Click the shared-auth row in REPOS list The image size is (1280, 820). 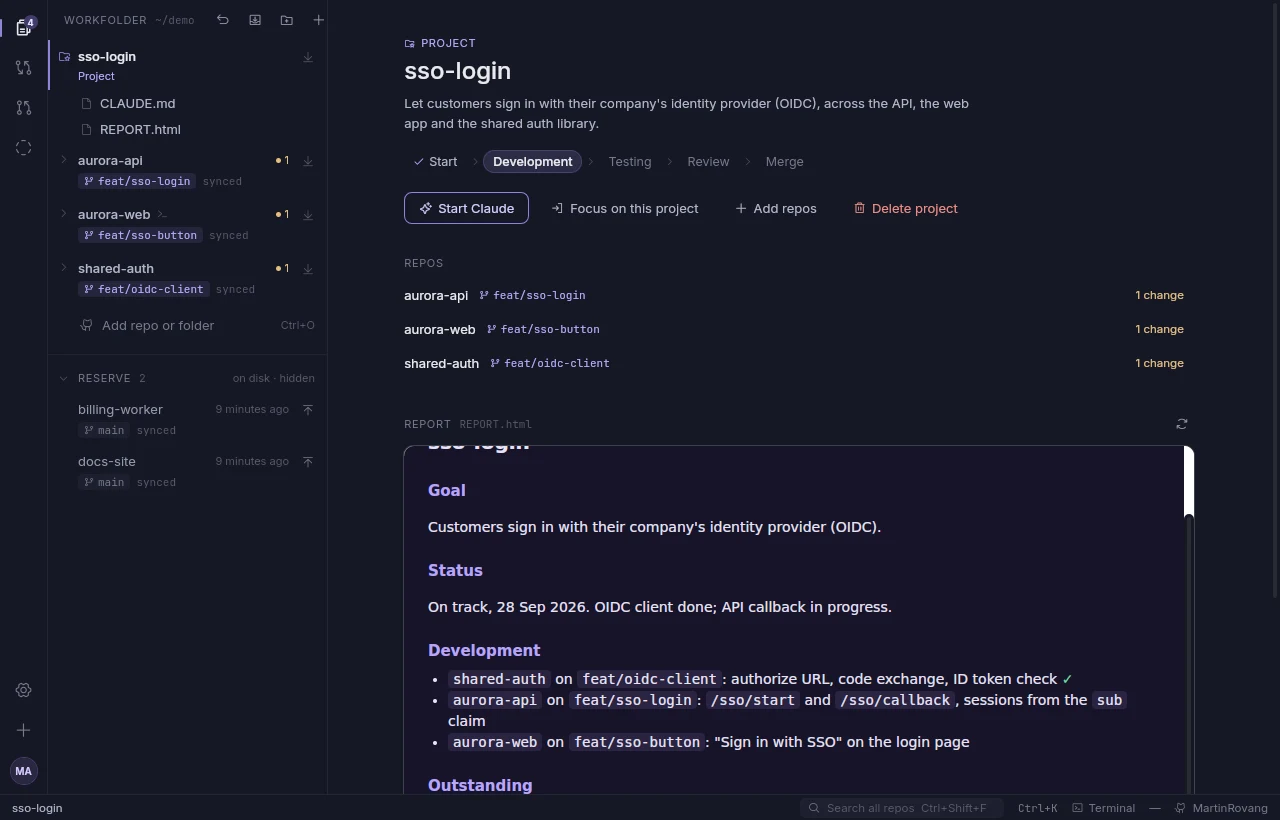[794, 363]
